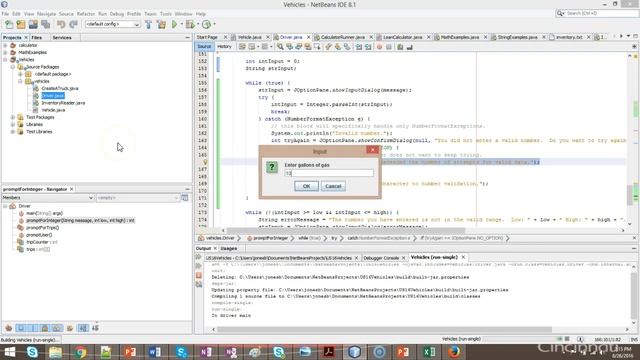640x360 pixels.
Task: Switch to the Services tab
Action: click(x=62, y=38)
